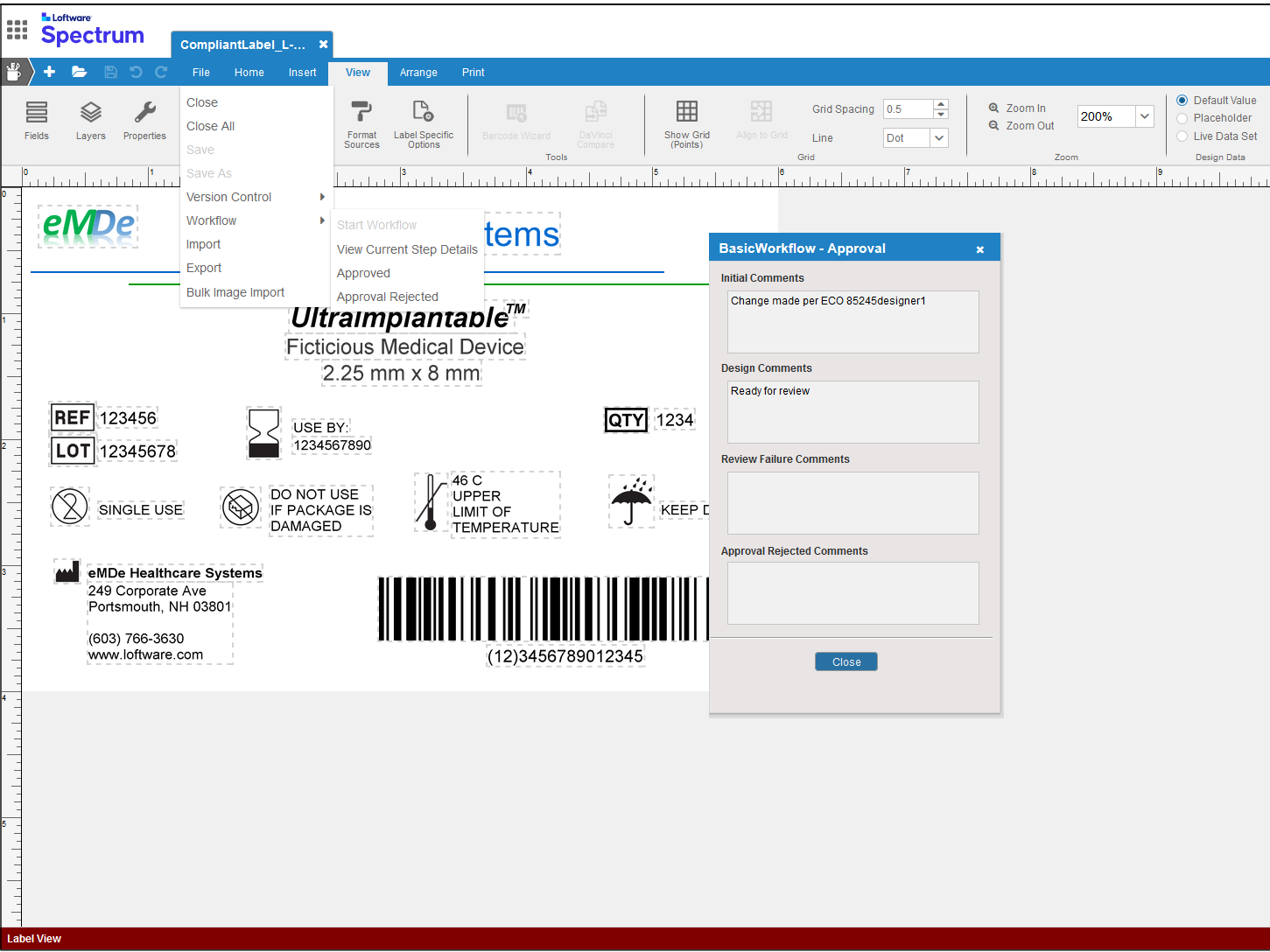The image size is (1270, 952).
Task: Expand the Workflow submenu
Action: (x=256, y=220)
